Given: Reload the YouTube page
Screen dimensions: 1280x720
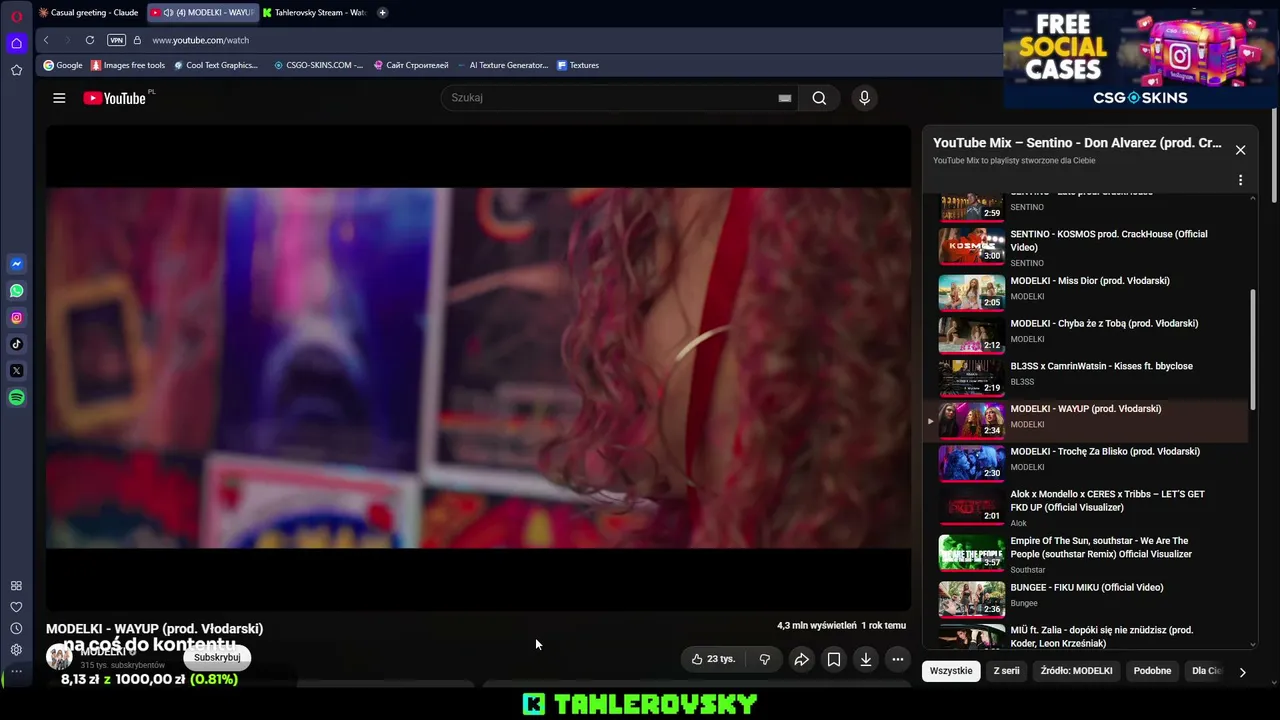Looking at the screenshot, I should pos(90,40).
